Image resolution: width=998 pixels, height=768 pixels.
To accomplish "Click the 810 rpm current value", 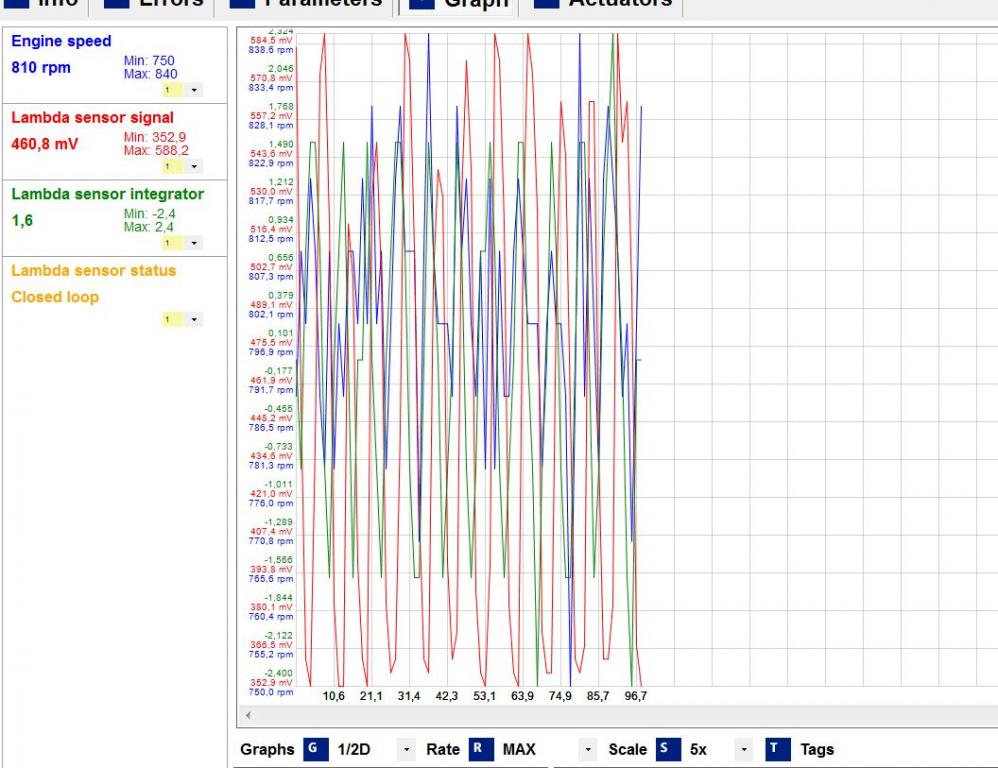I will pyautogui.click(x=41, y=67).
